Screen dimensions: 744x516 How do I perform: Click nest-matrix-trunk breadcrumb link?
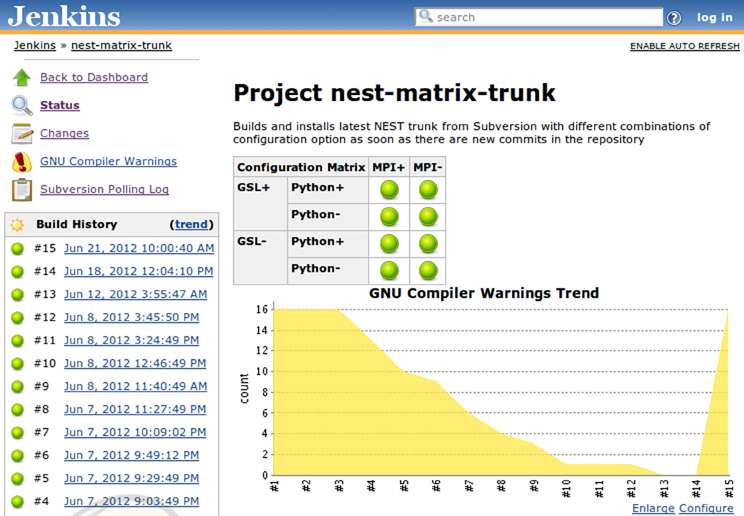click(121, 46)
